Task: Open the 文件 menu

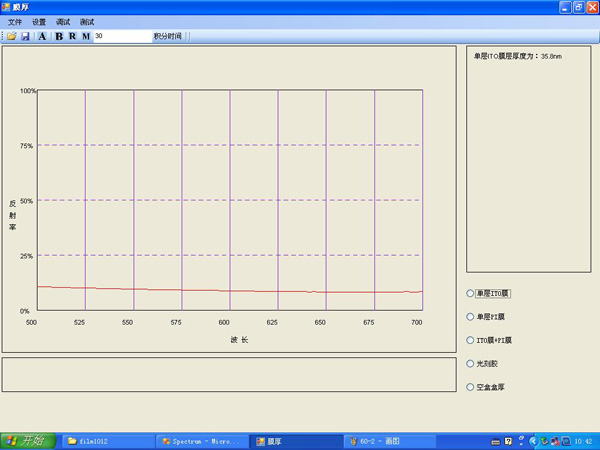Action: click(15, 21)
